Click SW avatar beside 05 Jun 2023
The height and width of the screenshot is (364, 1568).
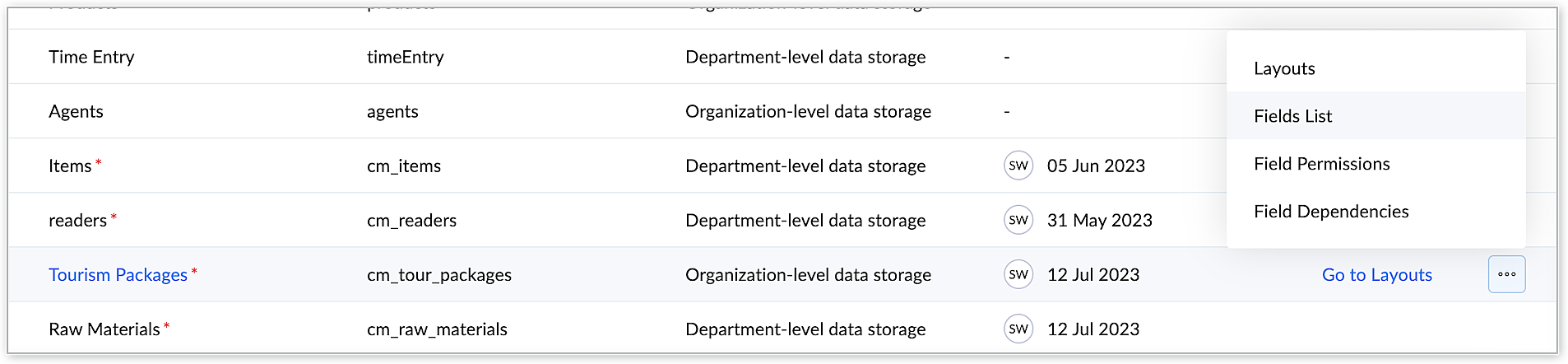click(1018, 166)
